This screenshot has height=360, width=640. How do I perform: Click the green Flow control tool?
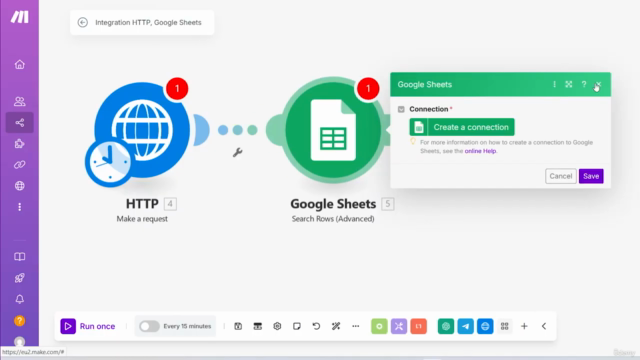[379, 326]
